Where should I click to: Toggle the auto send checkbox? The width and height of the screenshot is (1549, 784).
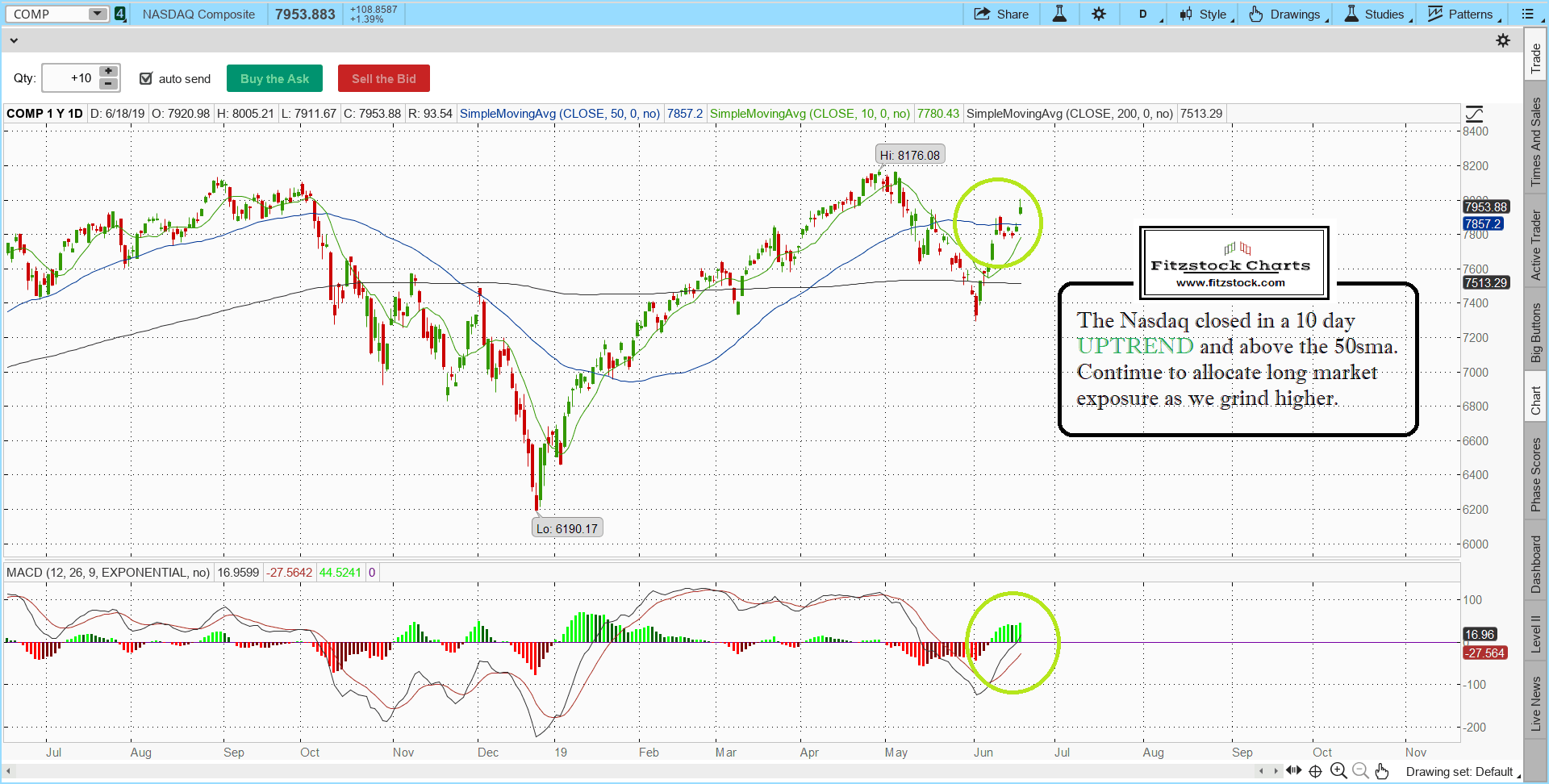[x=146, y=78]
